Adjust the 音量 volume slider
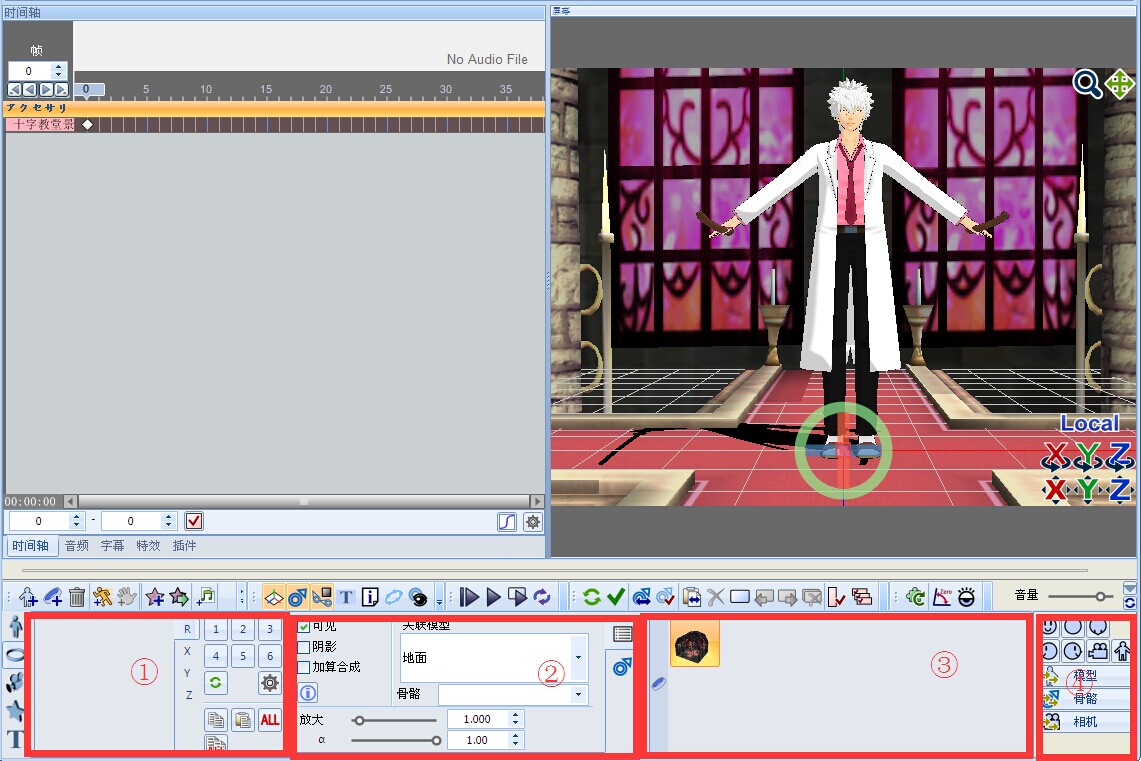Image resolution: width=1141 pixels, height=761 pixels. (1081, 597)
